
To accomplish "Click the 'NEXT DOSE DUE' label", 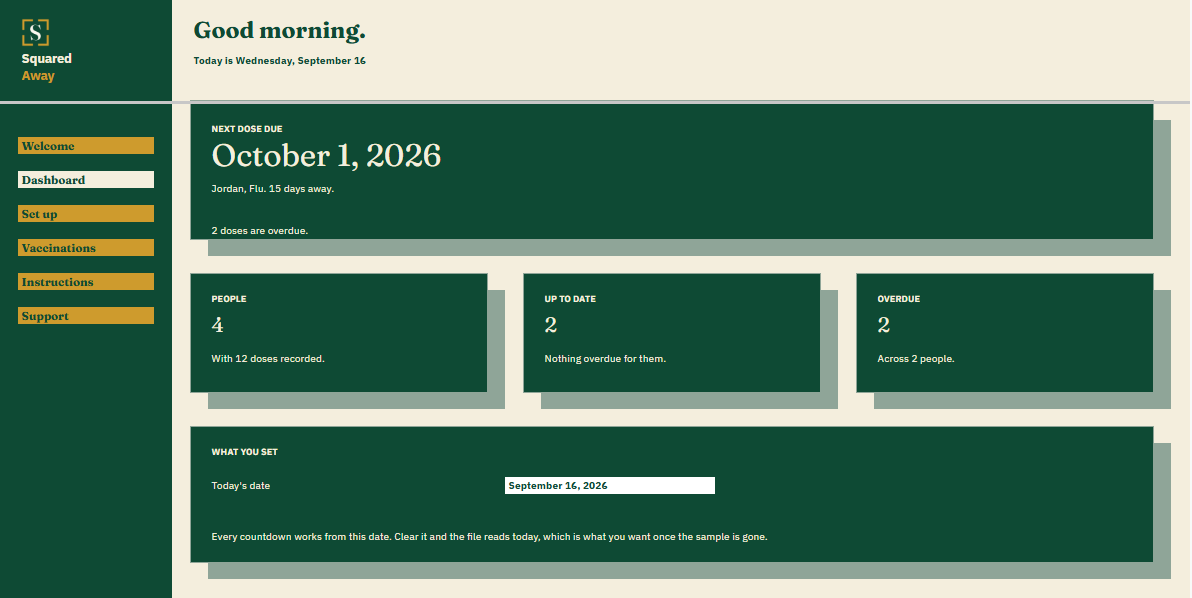I will click(247, 129).
